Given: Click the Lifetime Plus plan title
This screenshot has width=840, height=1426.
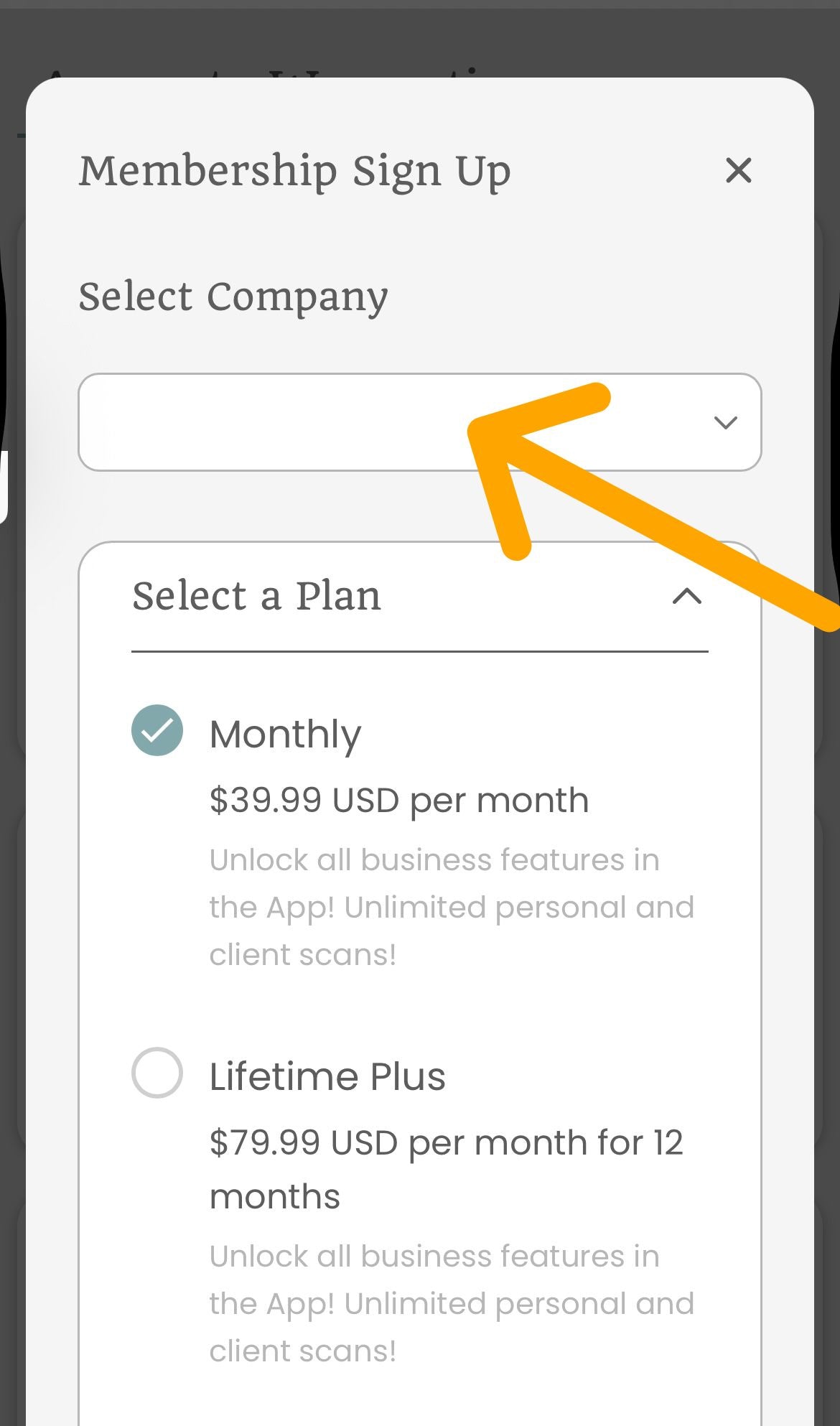Looking at the screenshot, I should (x=327, y=1076).
